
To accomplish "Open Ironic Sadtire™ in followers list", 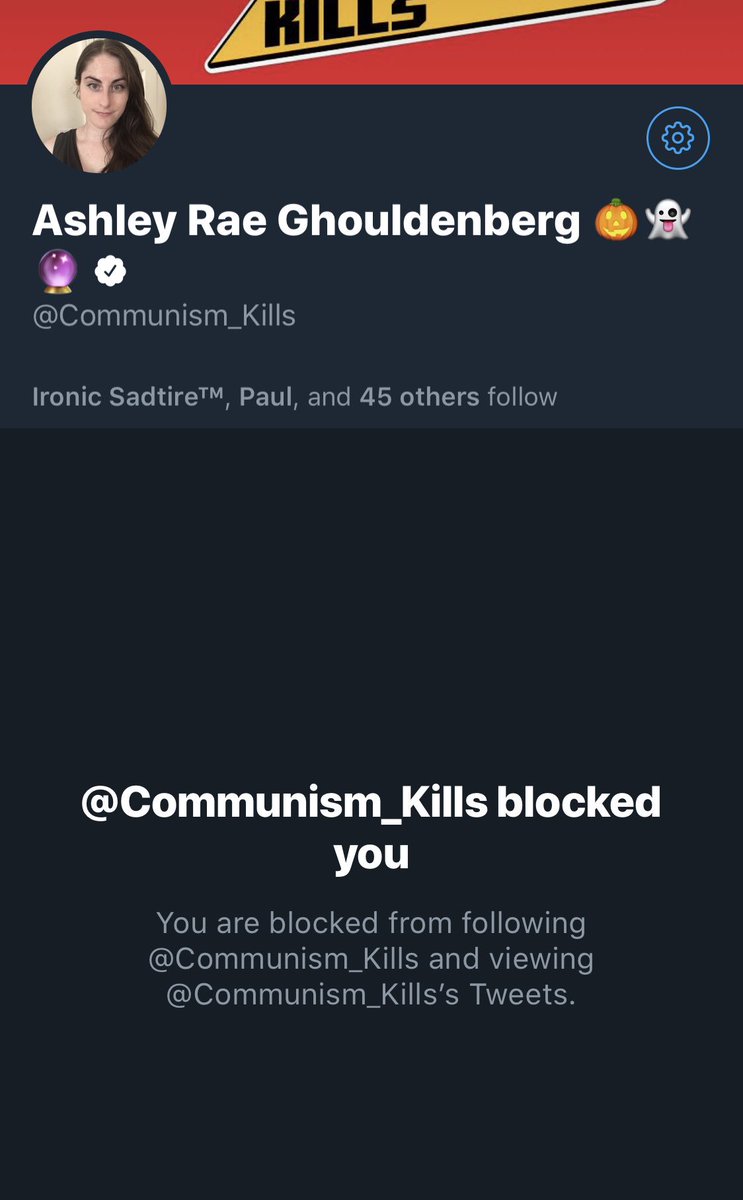I will click(x=130, y=397).
